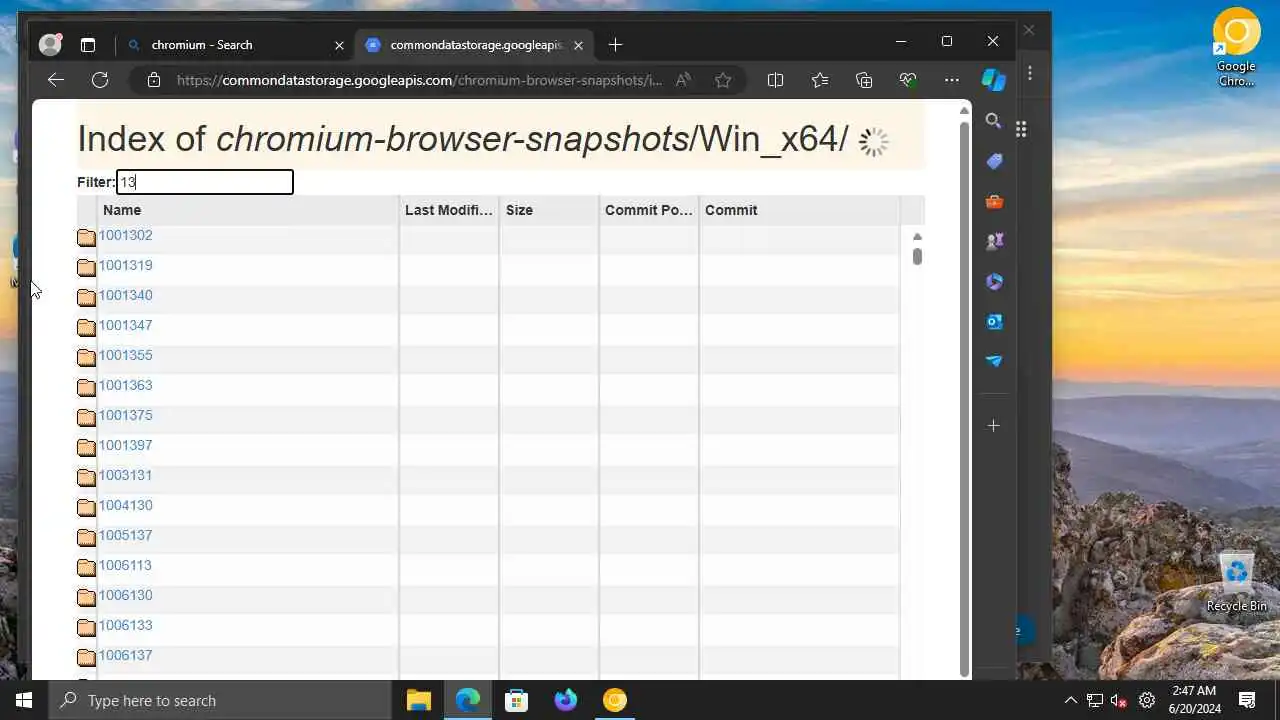Open folder 1001397
Image resolution: width=1280 pixels, height=720 pixels.
coord(125,445)
